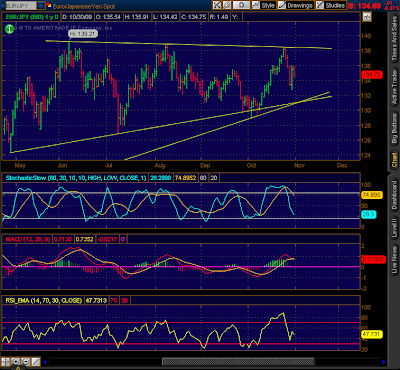Open the Studies menu button

[x=330, y=5]
